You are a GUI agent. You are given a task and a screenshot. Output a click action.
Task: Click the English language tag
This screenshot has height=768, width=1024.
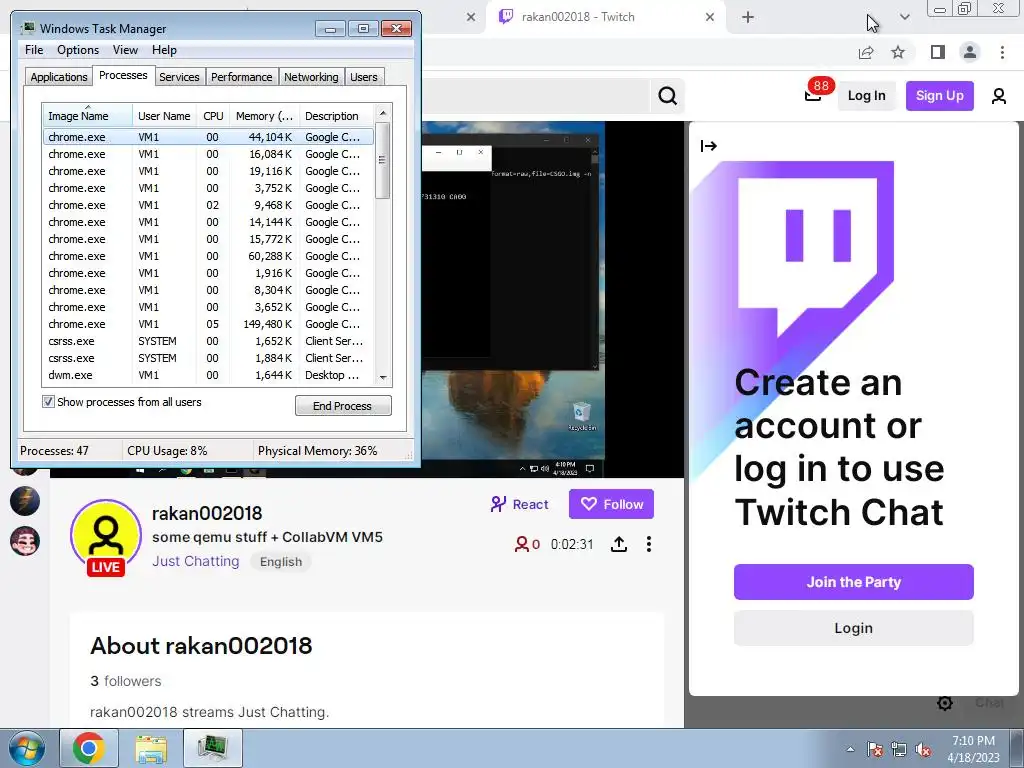[281, 562]
